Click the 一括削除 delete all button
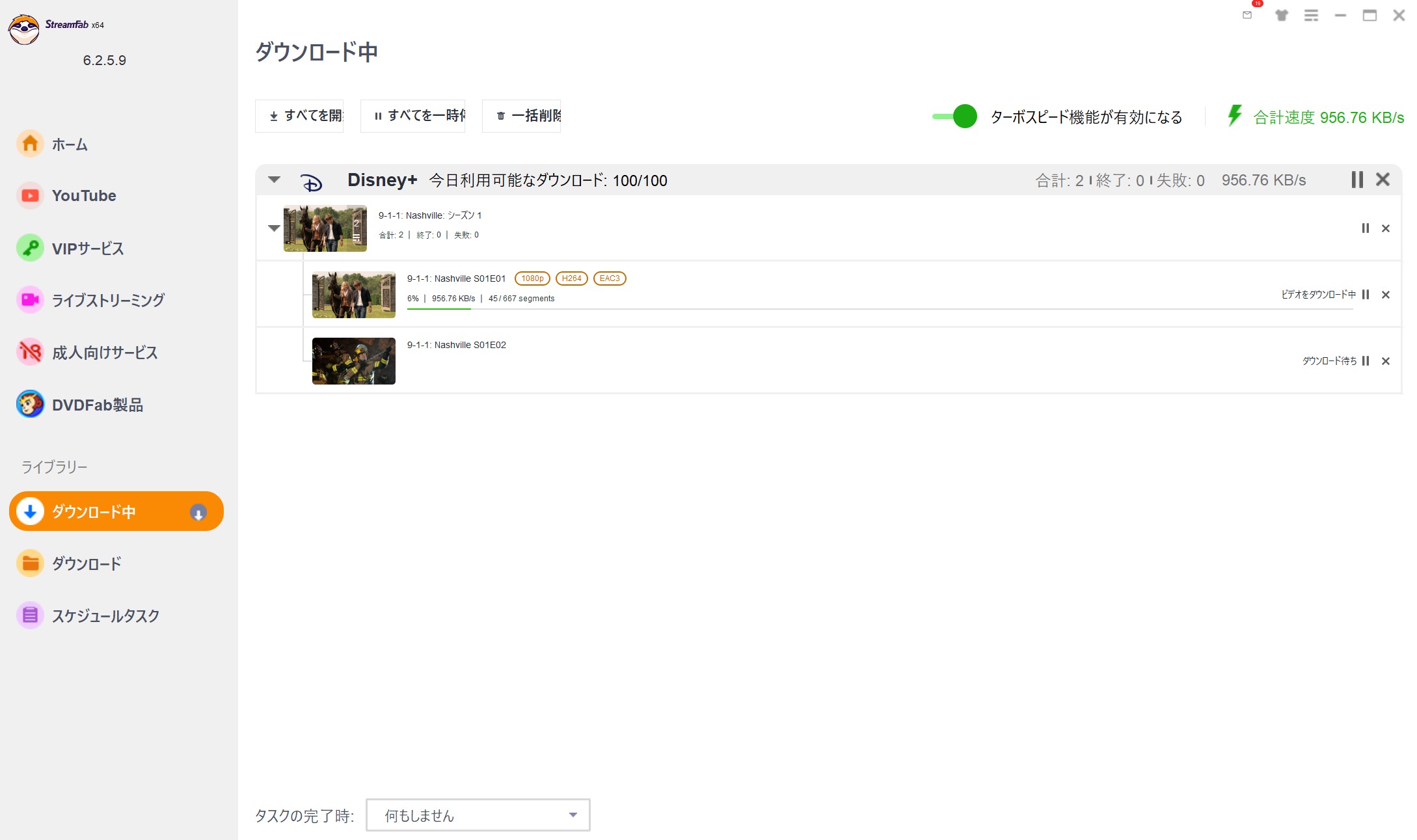This screenshot has width=1417, height=840. click(521, 116)
